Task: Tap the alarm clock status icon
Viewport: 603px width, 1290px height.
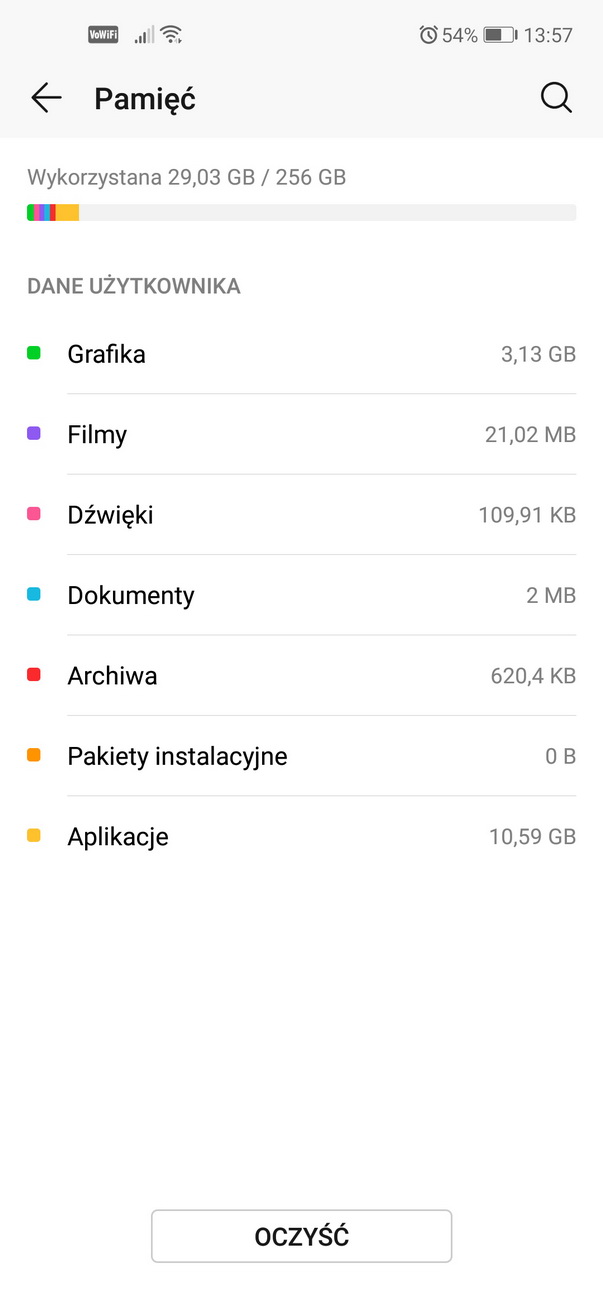Action: (x=428, y=35)
